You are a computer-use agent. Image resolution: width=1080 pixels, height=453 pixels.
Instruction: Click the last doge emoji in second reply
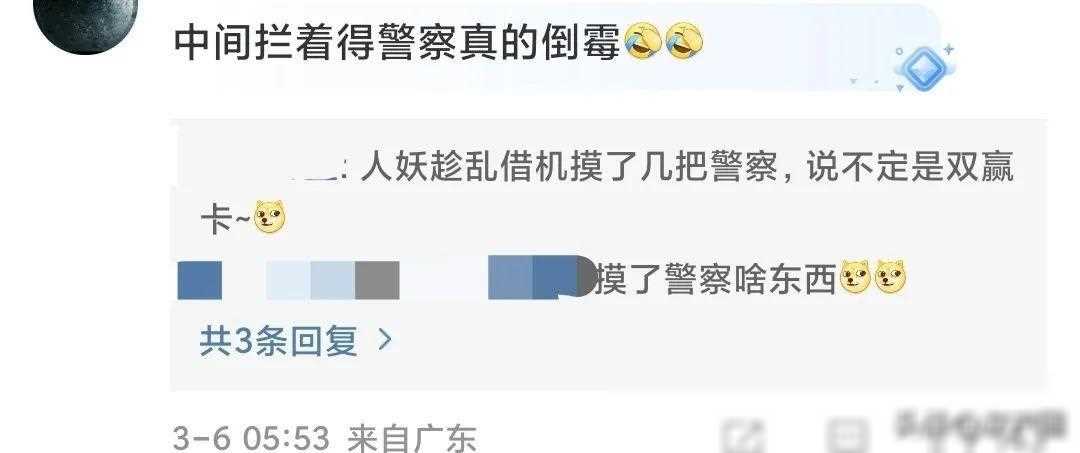coord(890,278)
